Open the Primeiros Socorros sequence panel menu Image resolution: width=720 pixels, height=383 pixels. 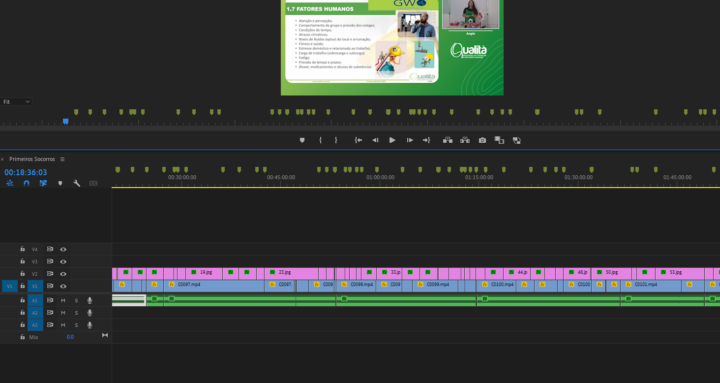click(62, 159)
